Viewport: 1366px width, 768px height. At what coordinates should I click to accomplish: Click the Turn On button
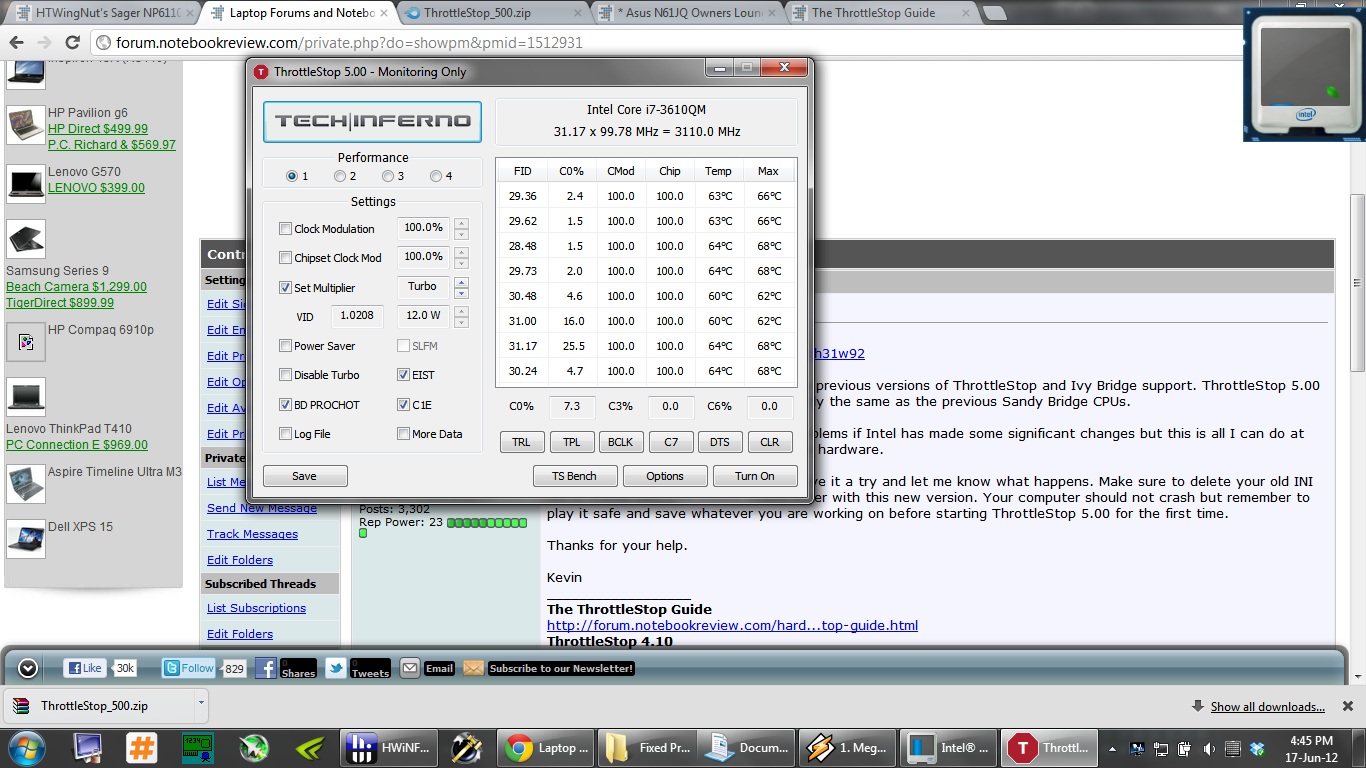click(x=755, y=476)
